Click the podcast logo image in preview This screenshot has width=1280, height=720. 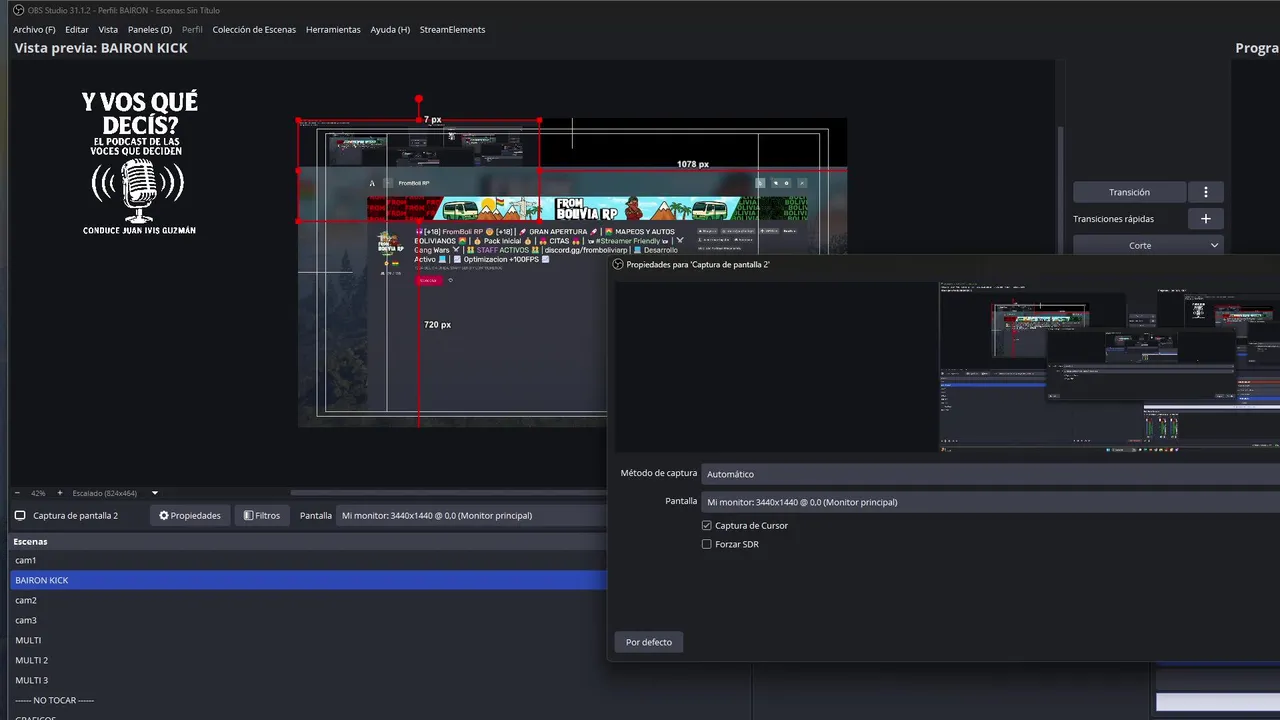tap(139, 163)
